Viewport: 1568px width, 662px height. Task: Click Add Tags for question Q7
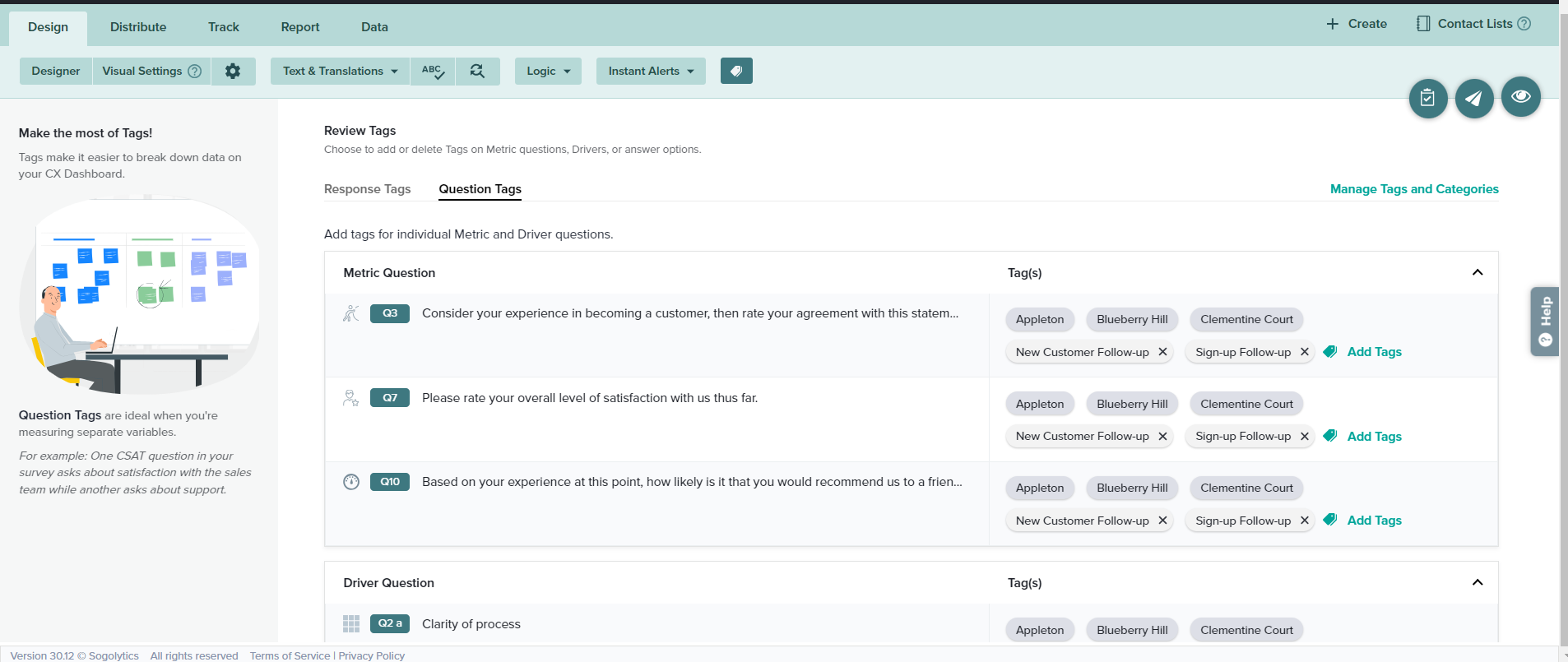pyautogui.click(x=1373, y=437)
